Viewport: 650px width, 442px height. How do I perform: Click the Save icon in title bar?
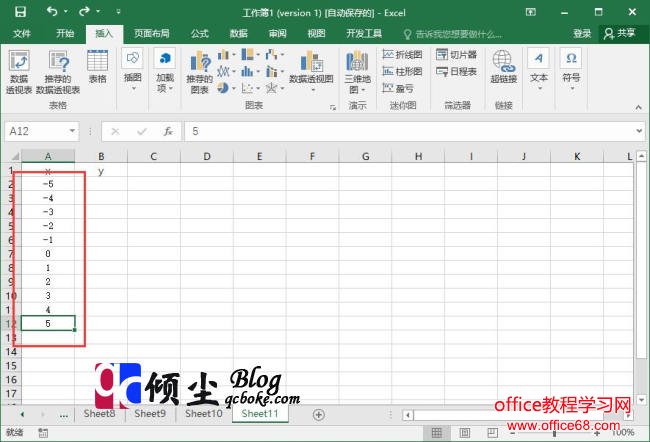pos(20,12)
